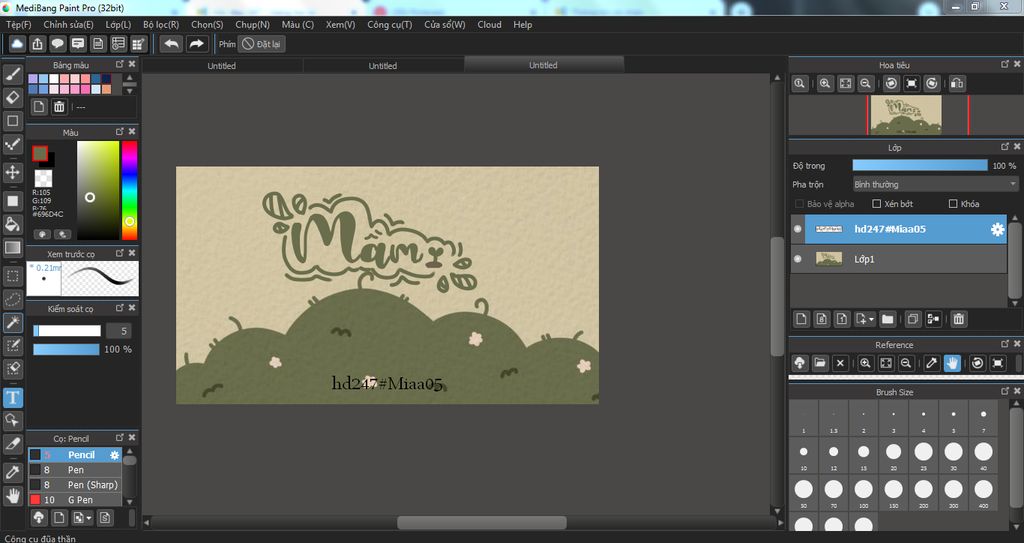Click the Undo arrow button
The width and height of the screenshot is (1024, 543).
(x=172, y=44)
